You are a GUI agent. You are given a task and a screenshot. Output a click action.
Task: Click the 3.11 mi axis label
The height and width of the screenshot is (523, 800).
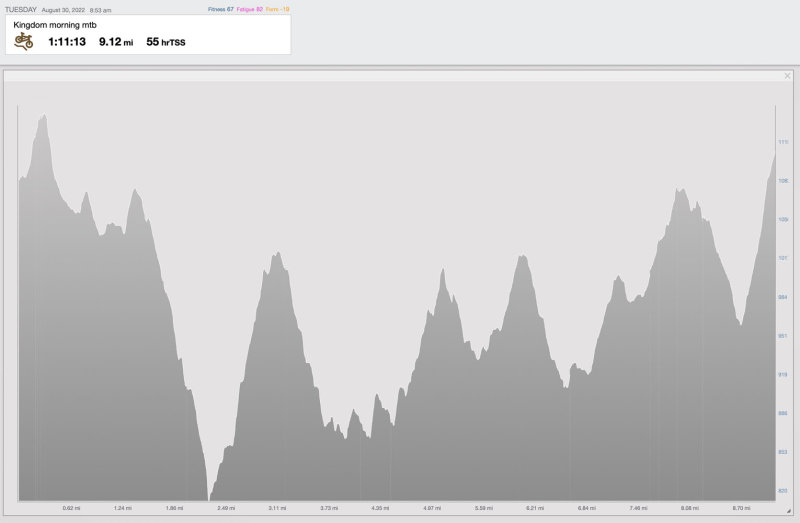(278, 508)
